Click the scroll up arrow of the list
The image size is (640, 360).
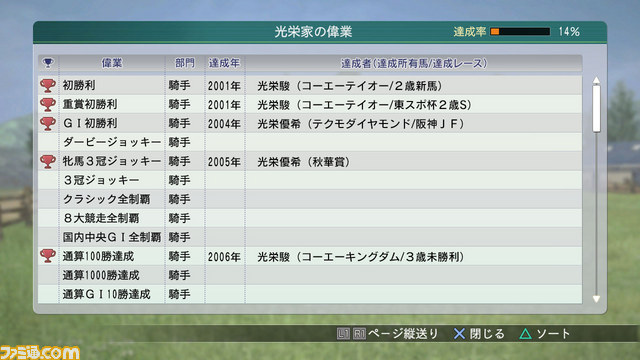596,80
